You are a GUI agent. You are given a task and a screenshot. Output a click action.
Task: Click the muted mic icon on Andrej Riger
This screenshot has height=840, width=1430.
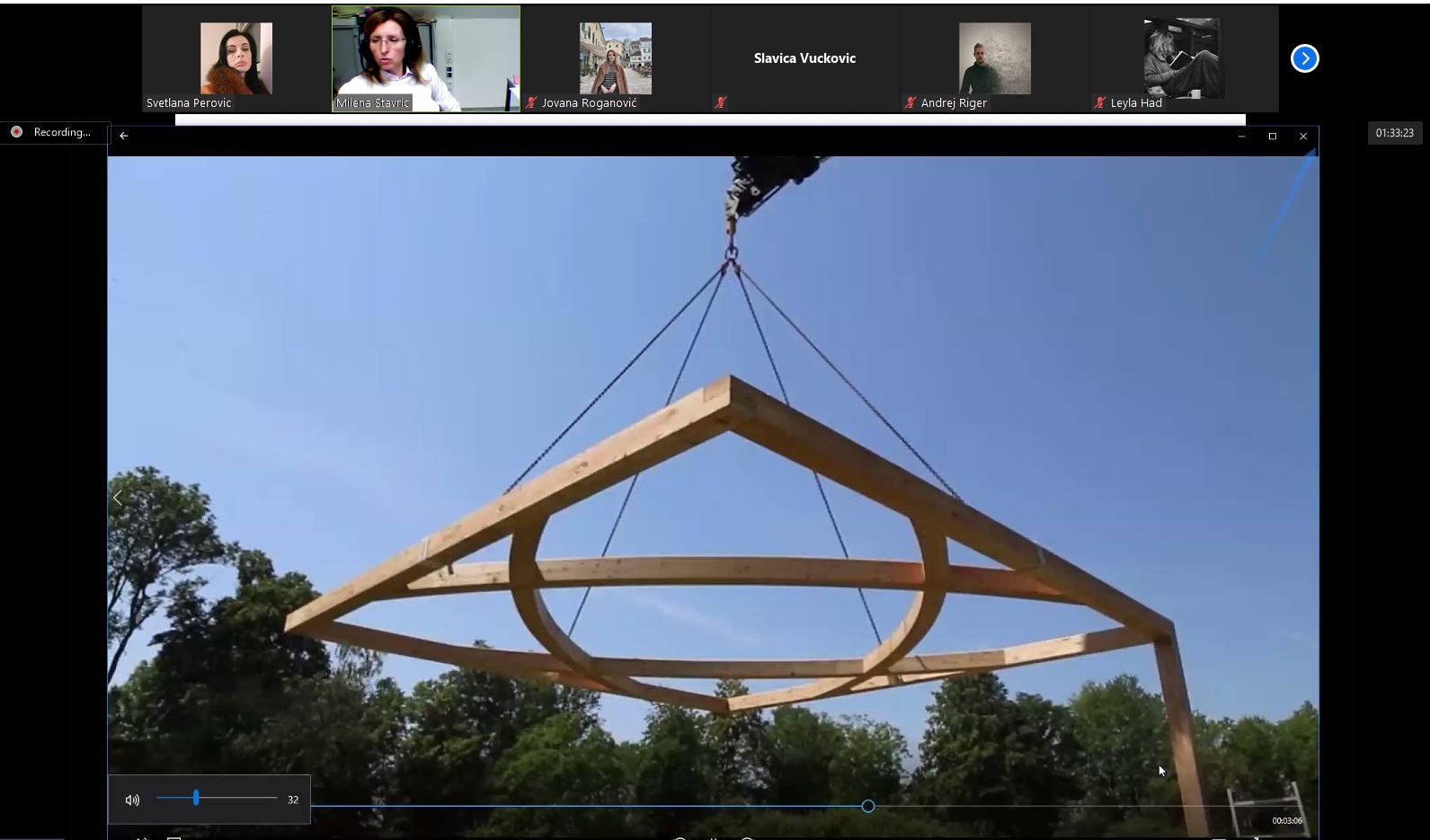910,102
